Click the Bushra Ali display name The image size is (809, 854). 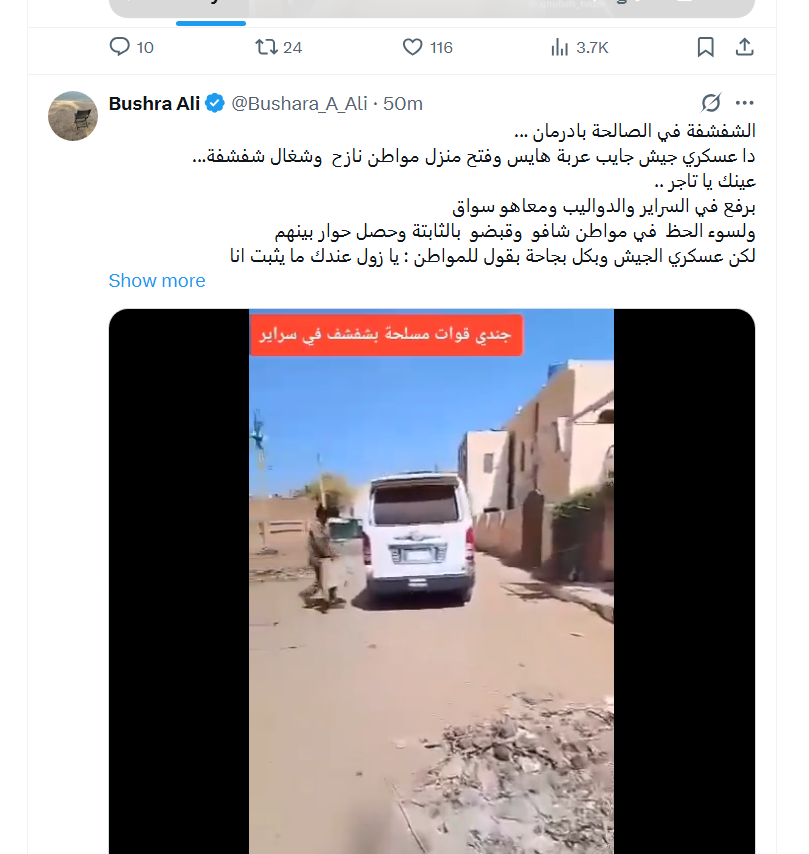tap(154, 103)
